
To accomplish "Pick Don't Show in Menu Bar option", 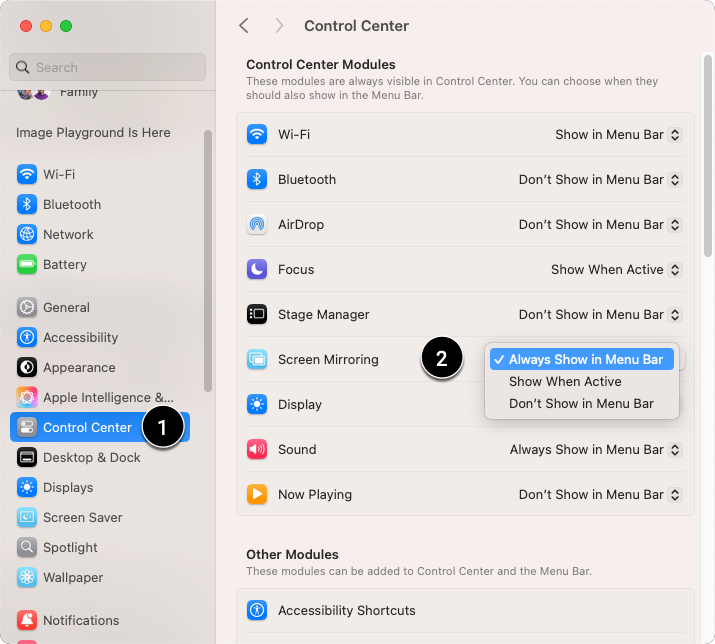I will click(581, 404).
